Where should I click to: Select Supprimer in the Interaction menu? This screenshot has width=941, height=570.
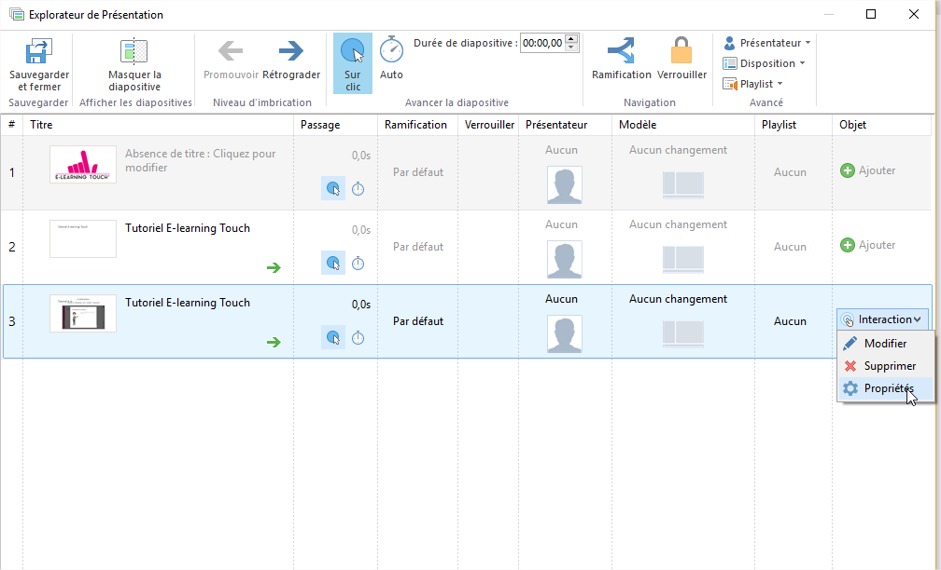click(888, 366)
